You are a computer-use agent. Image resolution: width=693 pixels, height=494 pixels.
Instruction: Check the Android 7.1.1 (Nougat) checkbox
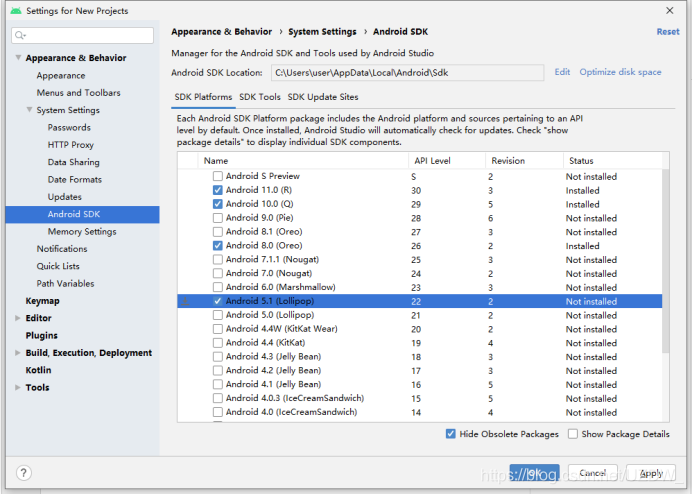(x=217, y=259)
